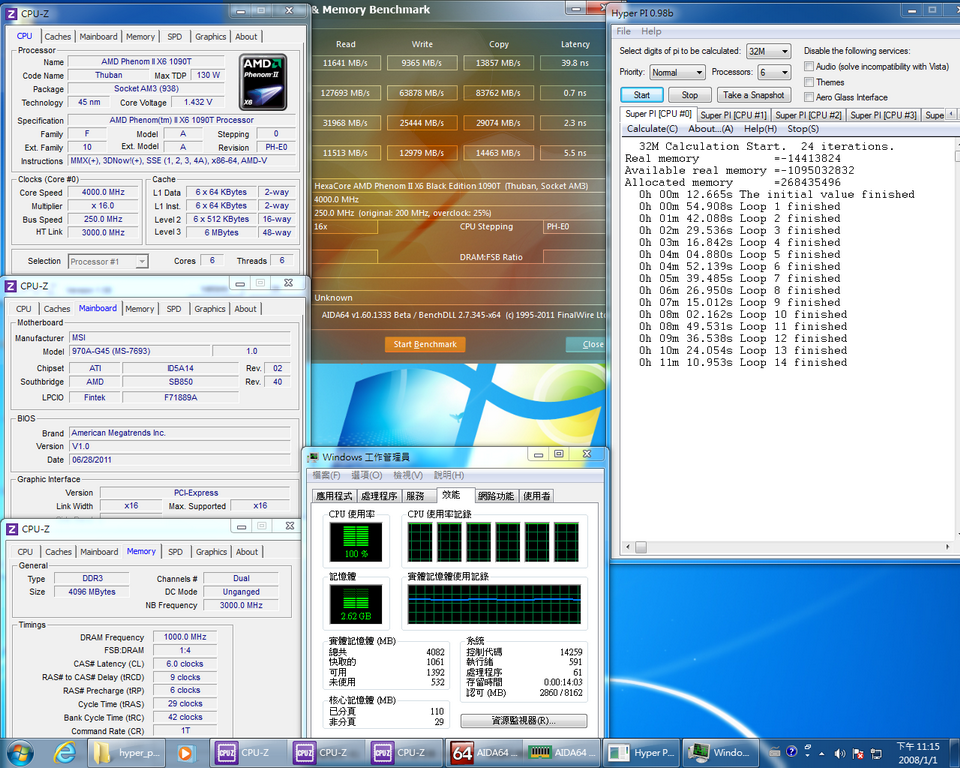Open the Action Center flag tray icon

coord(858,753)
